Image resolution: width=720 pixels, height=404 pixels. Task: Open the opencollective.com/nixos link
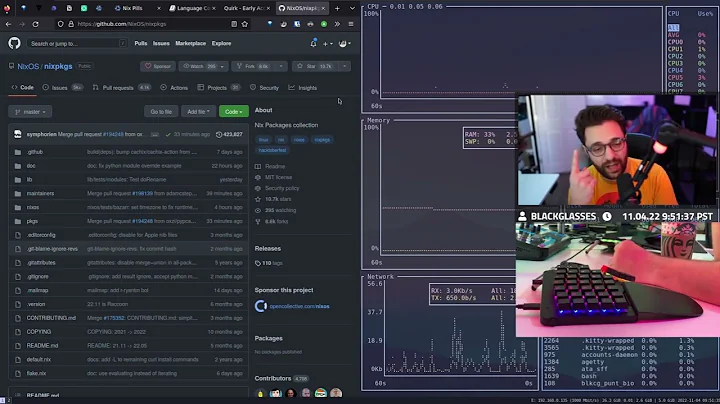coord(299,306)
